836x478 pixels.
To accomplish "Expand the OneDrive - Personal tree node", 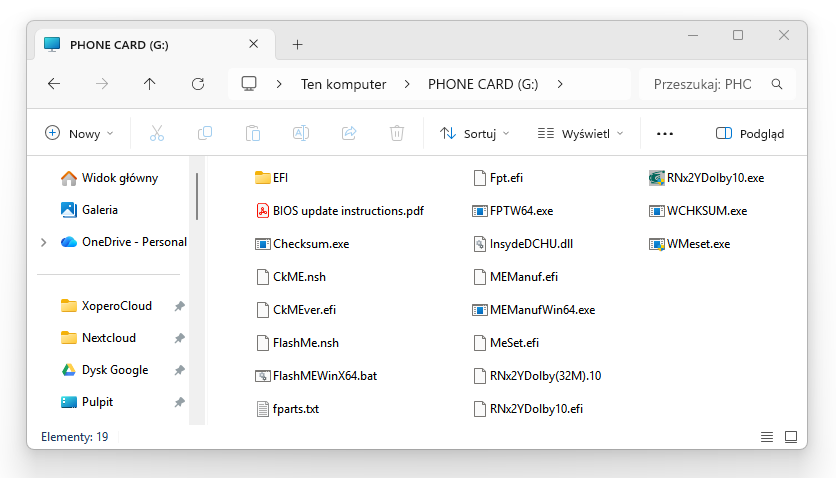I will 43,242.
